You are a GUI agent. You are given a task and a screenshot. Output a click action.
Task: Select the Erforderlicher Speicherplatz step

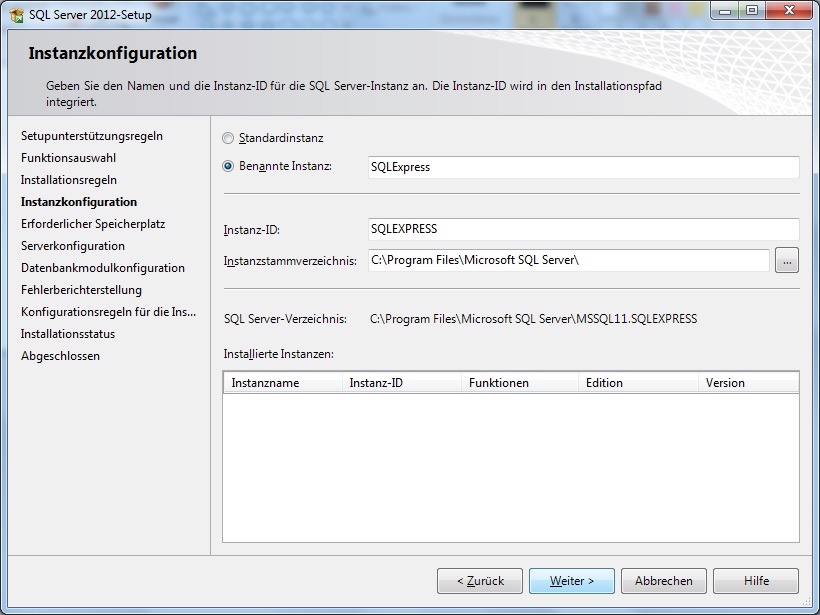point(93,224)
